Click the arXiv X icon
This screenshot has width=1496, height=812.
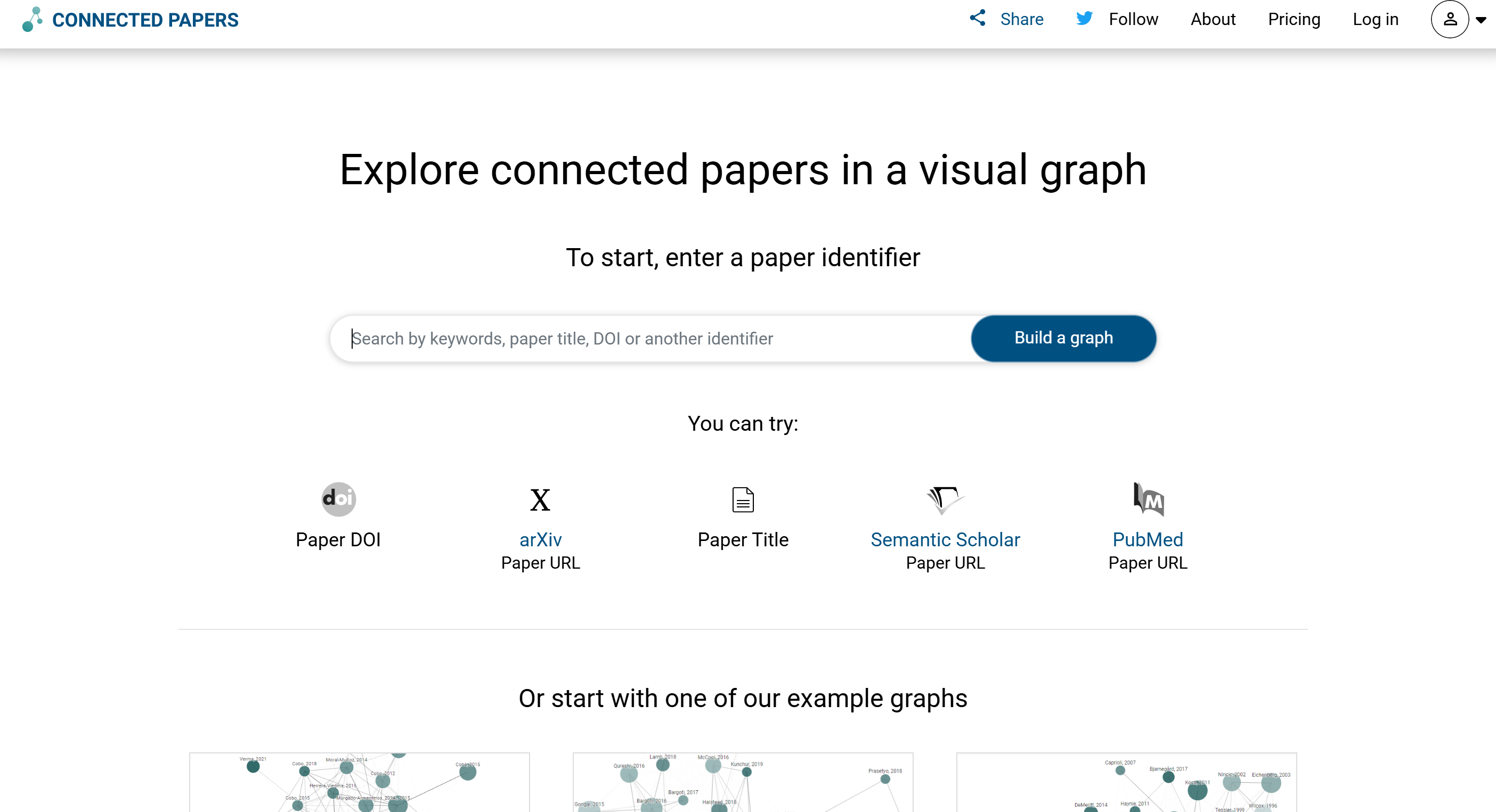[x=540, y=500]
